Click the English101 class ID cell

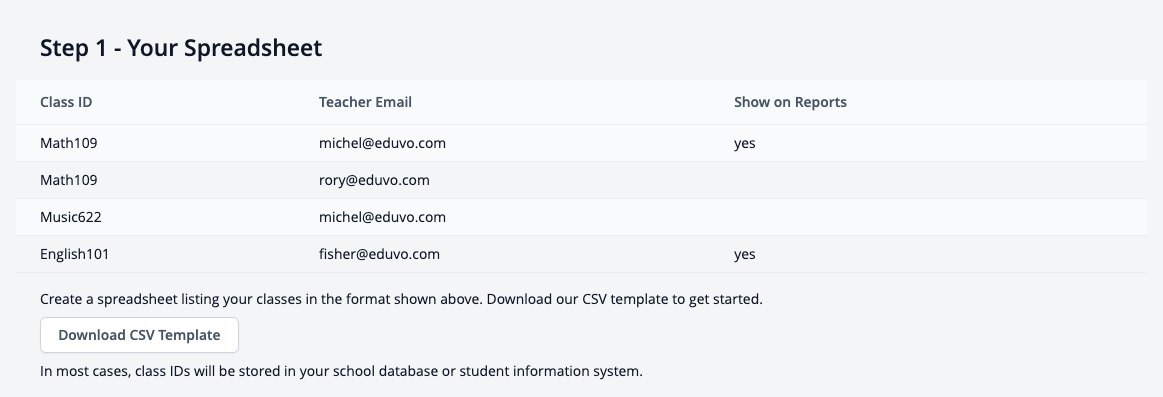pyautogui.click(x=74, y=255)
